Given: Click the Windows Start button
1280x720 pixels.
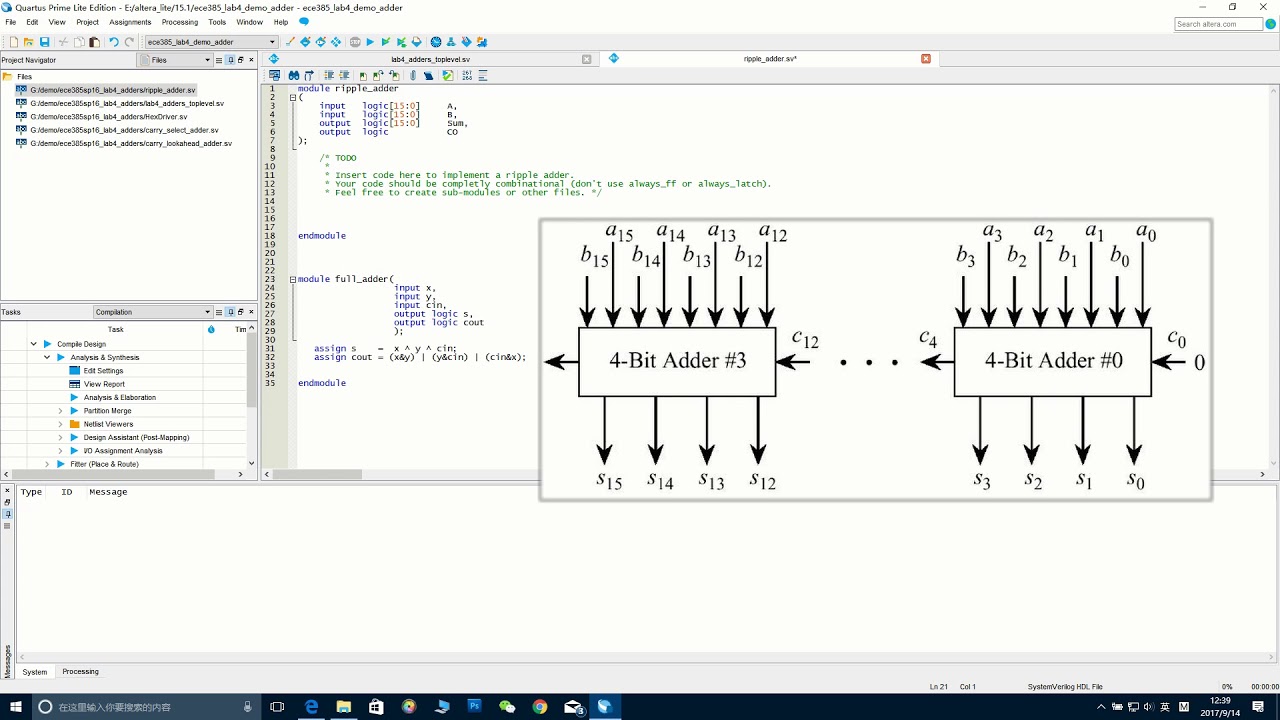Looking at the screenshot, I should click(x=14, y=707).
